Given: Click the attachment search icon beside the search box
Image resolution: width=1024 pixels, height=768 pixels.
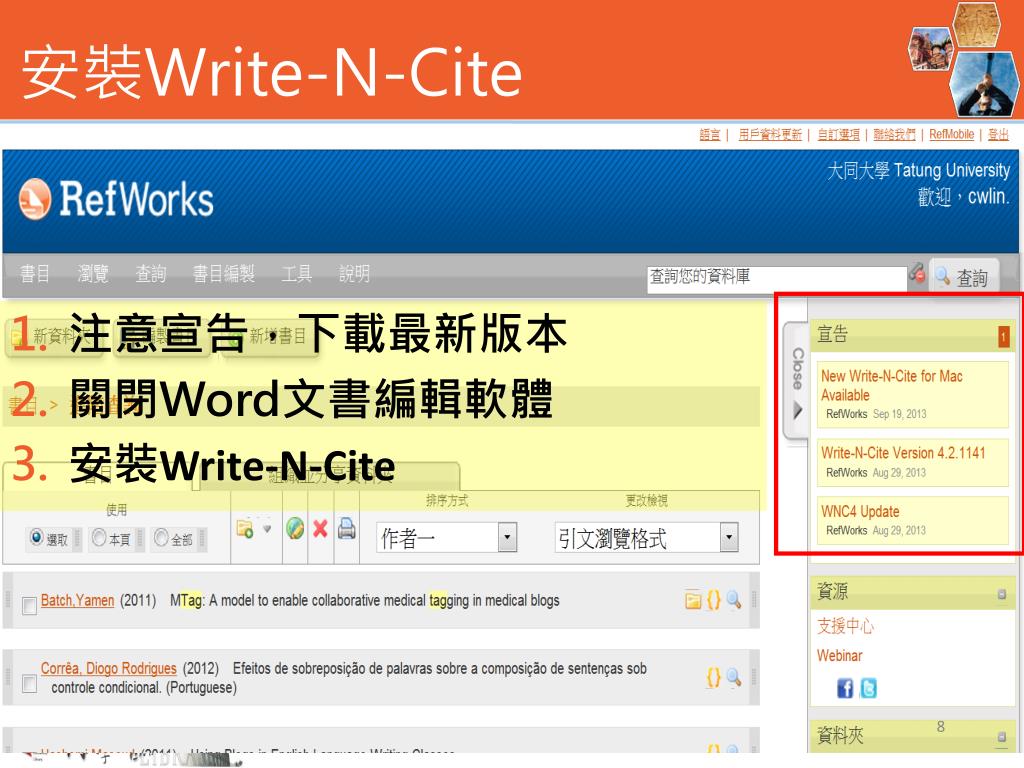Looking at the screenshot, I should tap(918, 274).
